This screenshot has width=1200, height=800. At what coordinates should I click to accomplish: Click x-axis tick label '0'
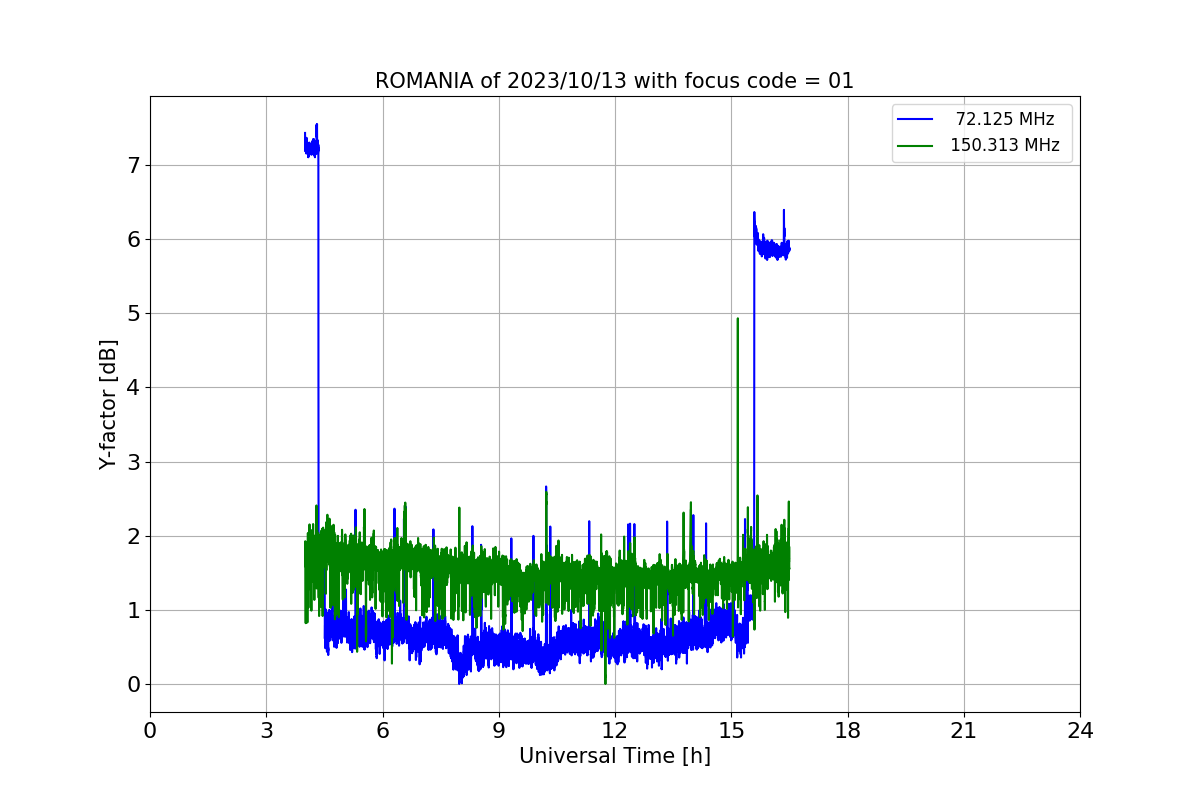point(150,731)
